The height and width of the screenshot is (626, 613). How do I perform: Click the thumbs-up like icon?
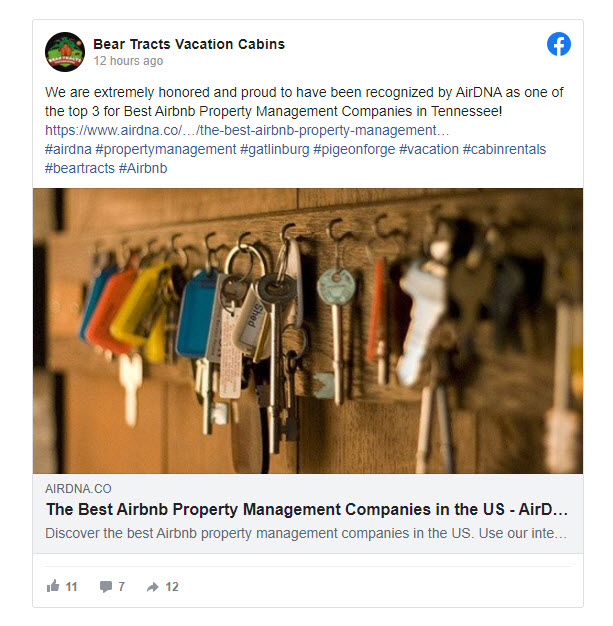click(53, 586)
